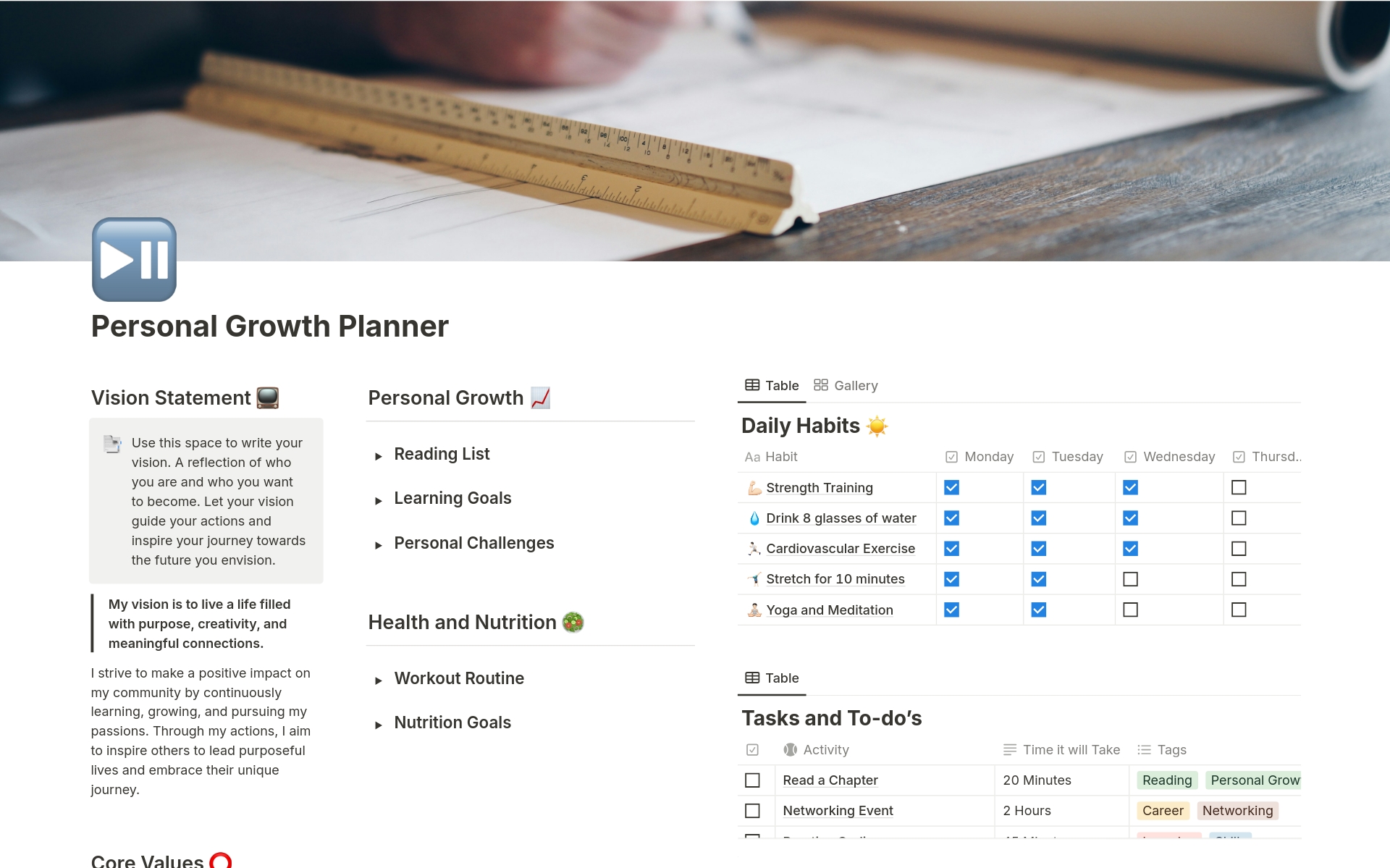Toggle Thursday Drink Water checkbox
This screenshot has height=868, width=1390.
(1238, 518)
